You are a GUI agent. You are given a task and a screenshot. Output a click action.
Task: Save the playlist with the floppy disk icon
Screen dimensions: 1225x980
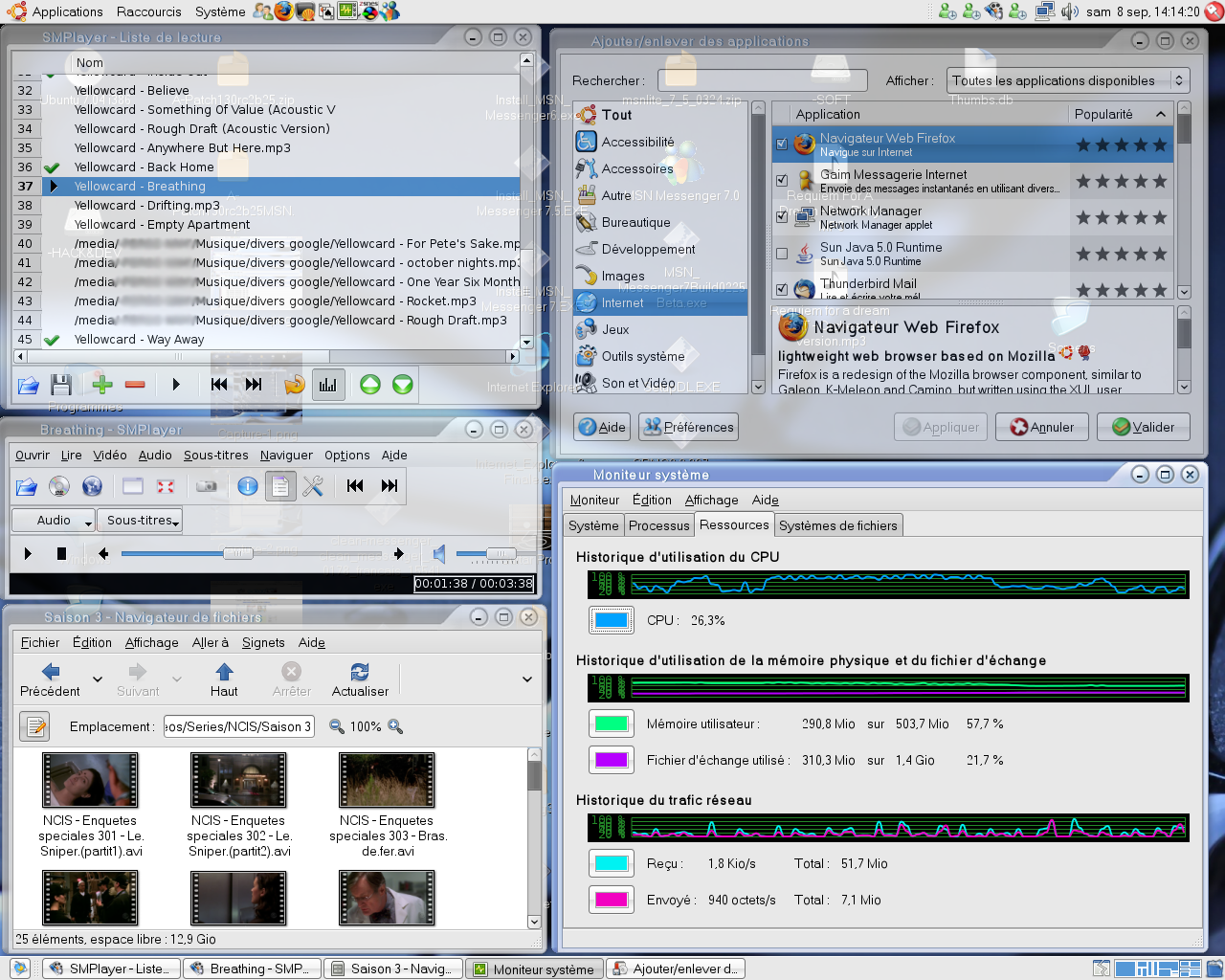click(61, 385)
